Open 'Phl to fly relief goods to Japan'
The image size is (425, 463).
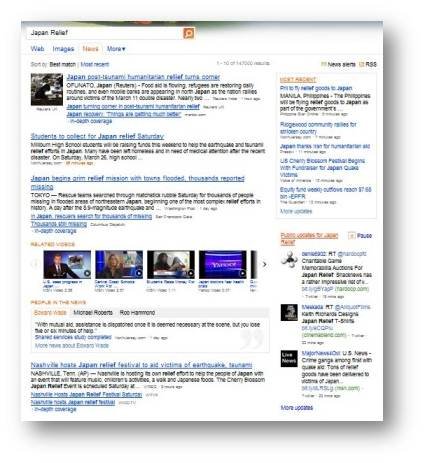point(316,88)
